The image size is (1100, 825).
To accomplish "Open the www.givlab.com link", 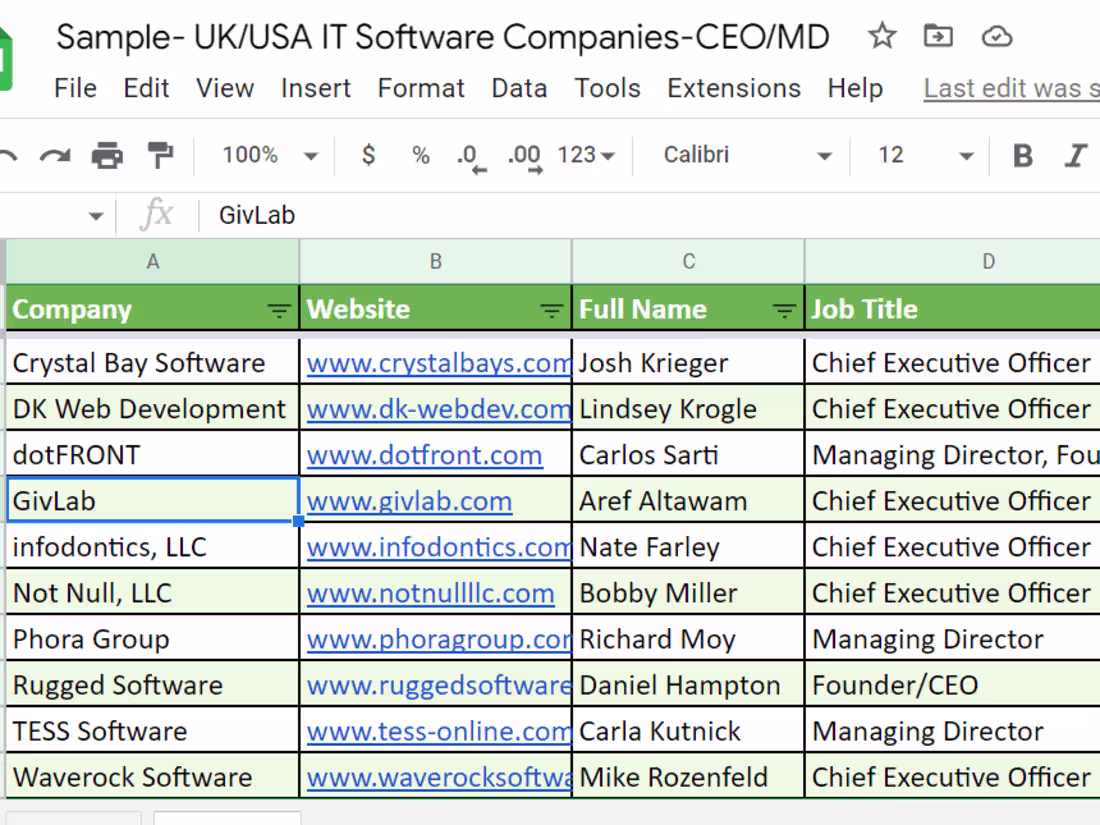I will coord(409,500).
